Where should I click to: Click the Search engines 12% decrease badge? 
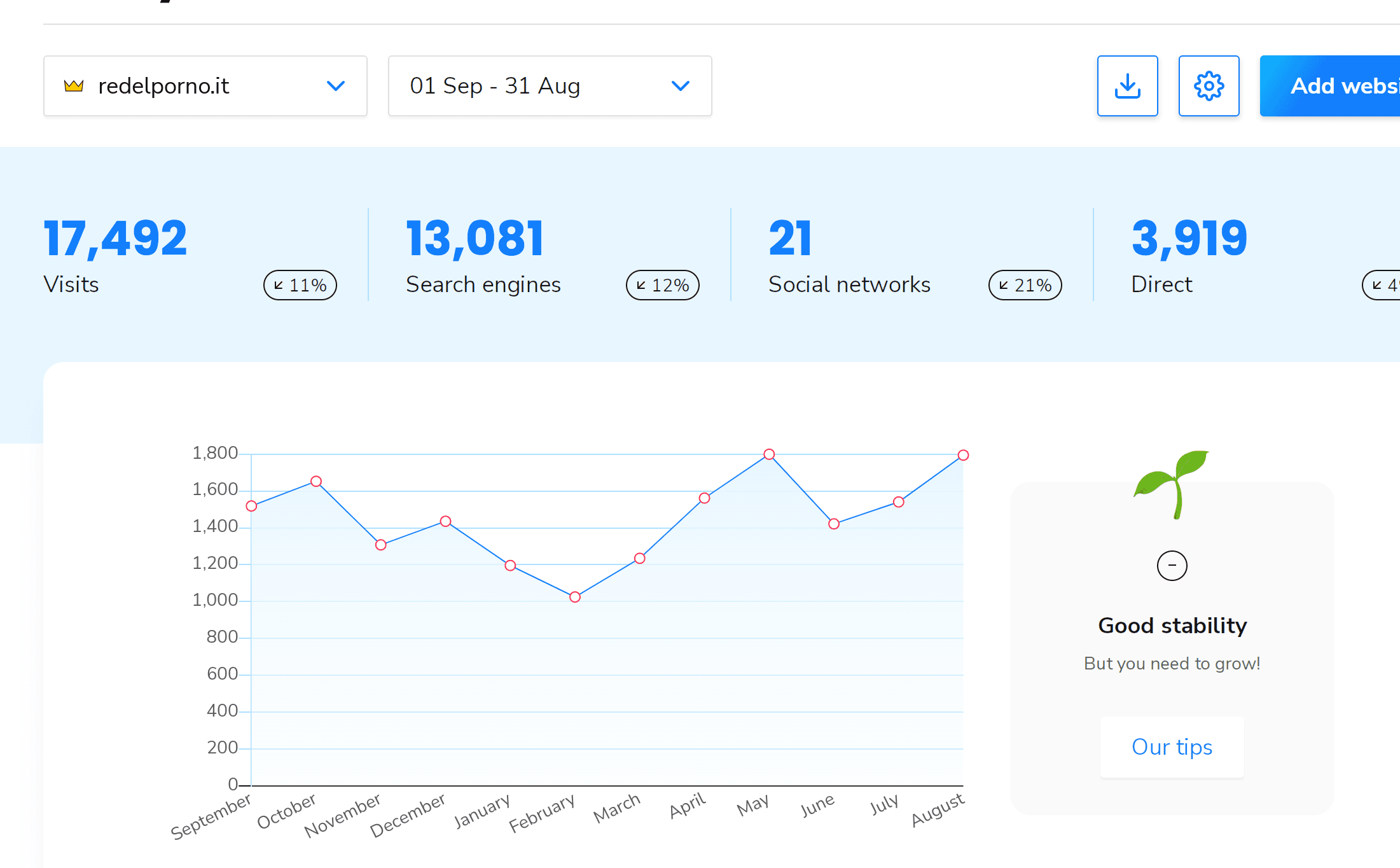click(663, 285)
